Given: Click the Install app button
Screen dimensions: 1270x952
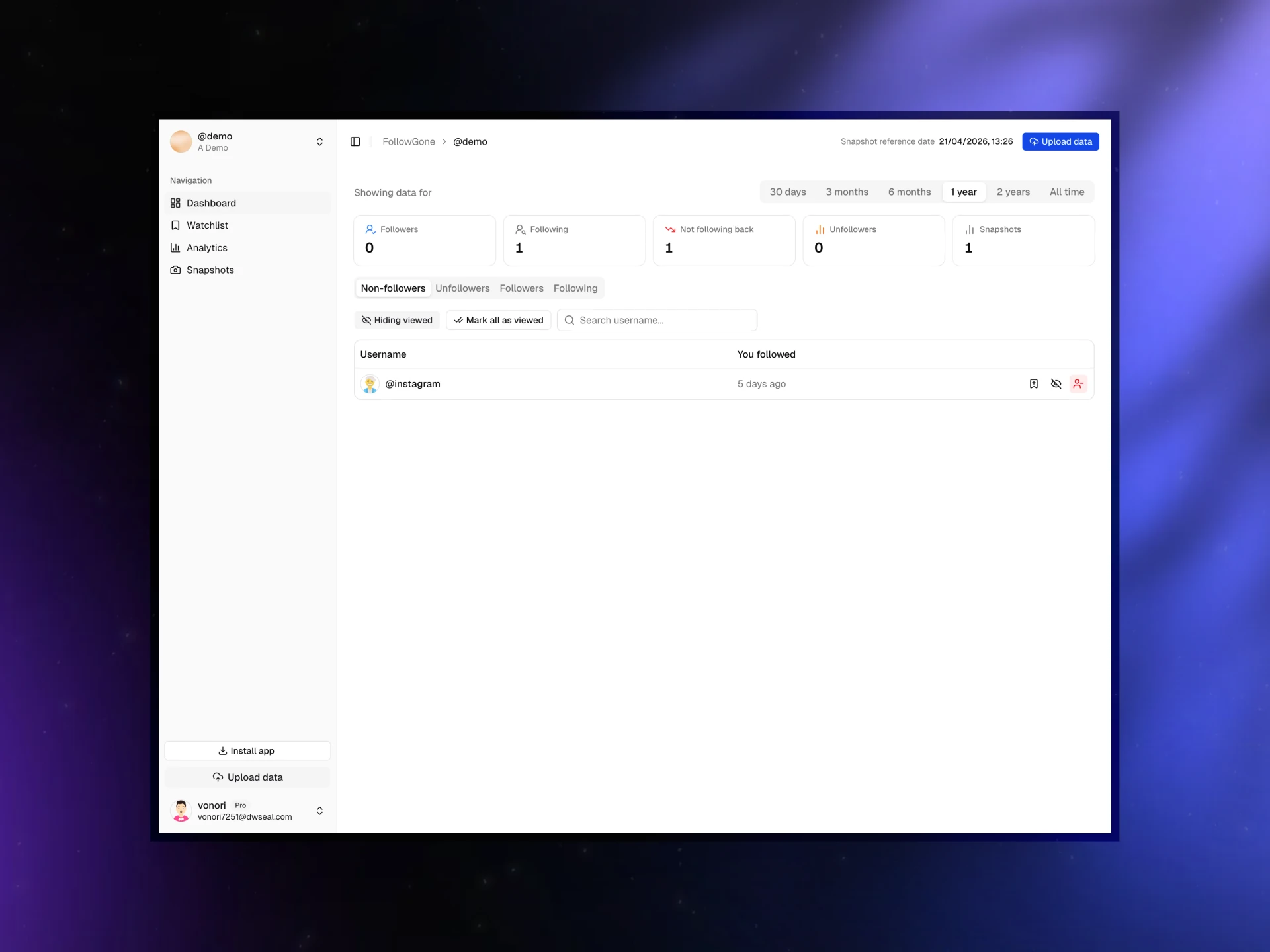Looking at the screenshot, I should point(247,751).
